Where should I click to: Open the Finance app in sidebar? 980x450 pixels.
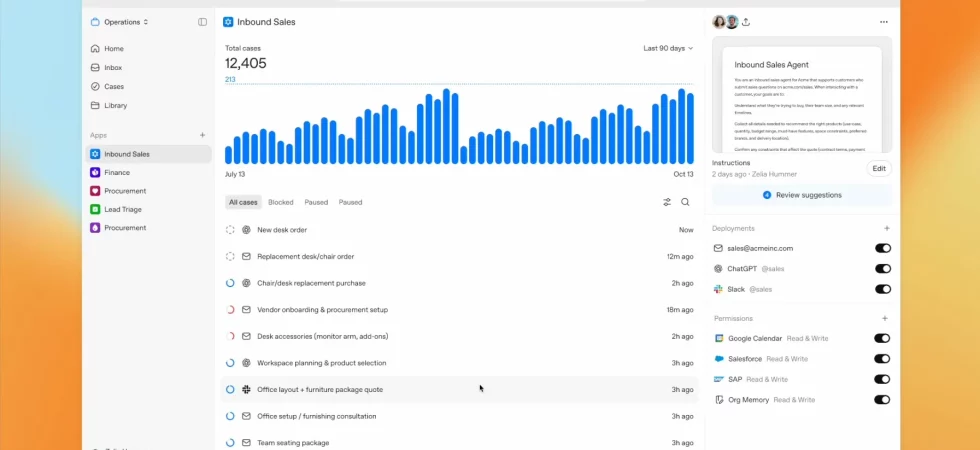coord(117,173)
